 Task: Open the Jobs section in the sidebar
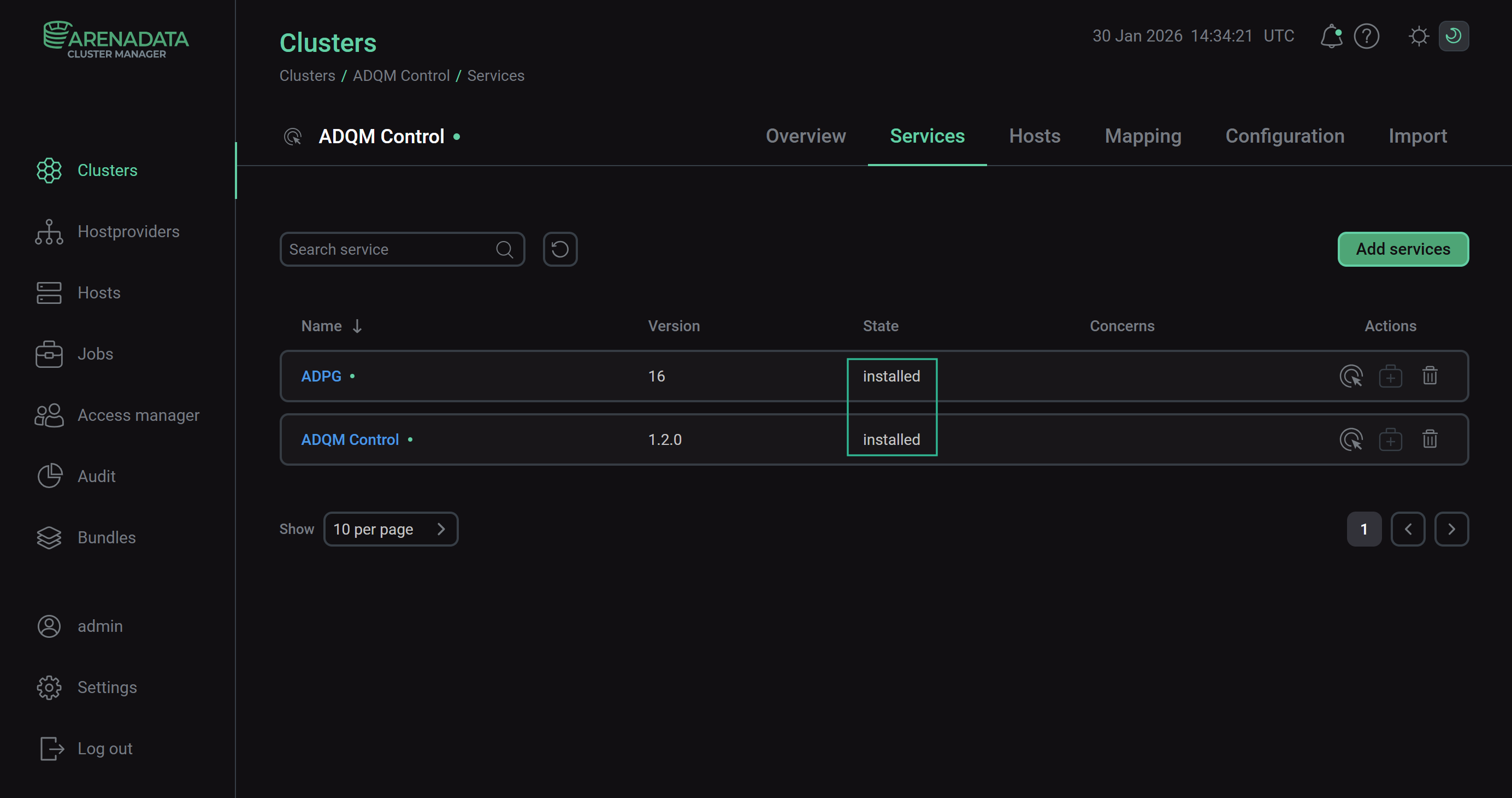pyautogui.click(x=95, y=354)
